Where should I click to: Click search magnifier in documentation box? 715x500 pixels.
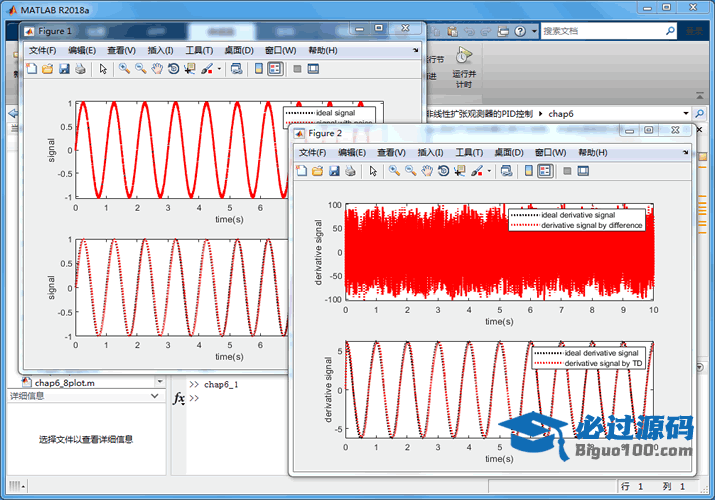(x=670, y=31)
